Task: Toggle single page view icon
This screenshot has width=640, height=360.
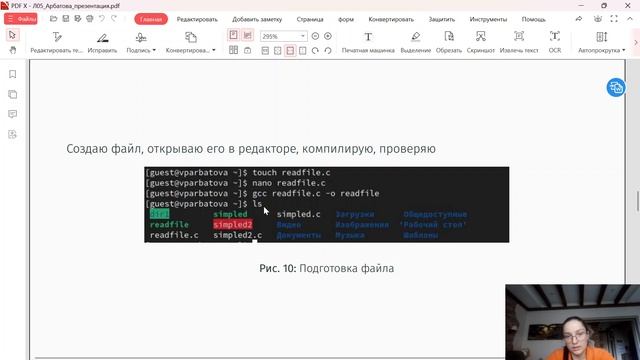Action: click(233, 36)
